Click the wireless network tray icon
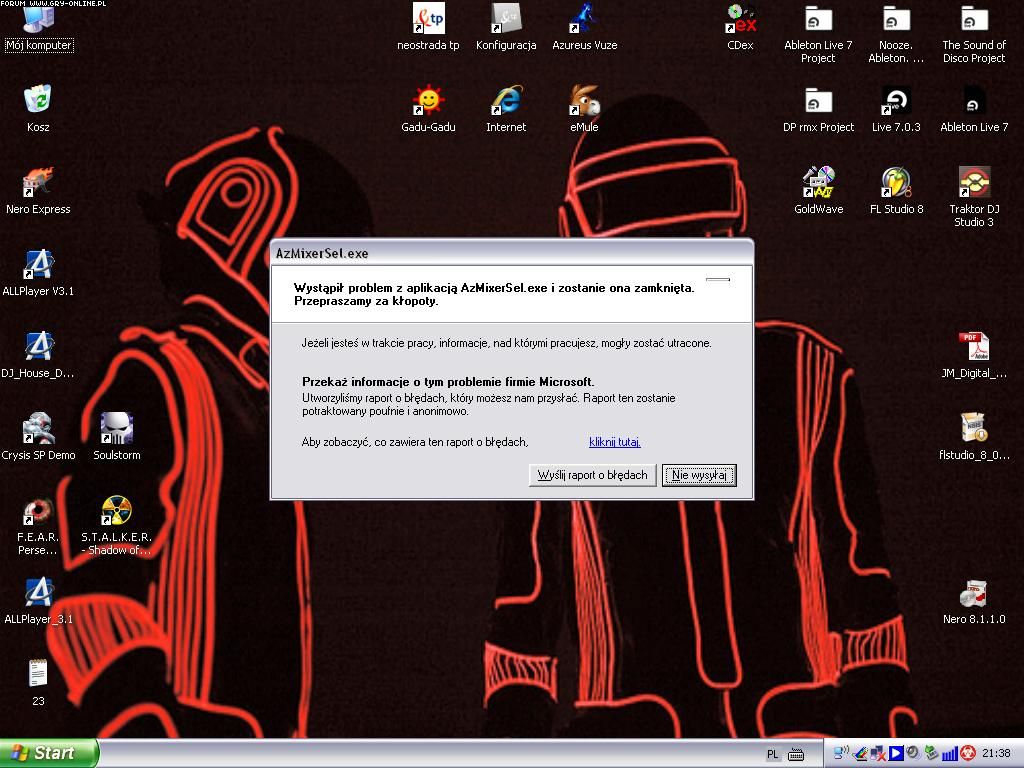This screenshot has width=1024, height=768. pos(841,754)
